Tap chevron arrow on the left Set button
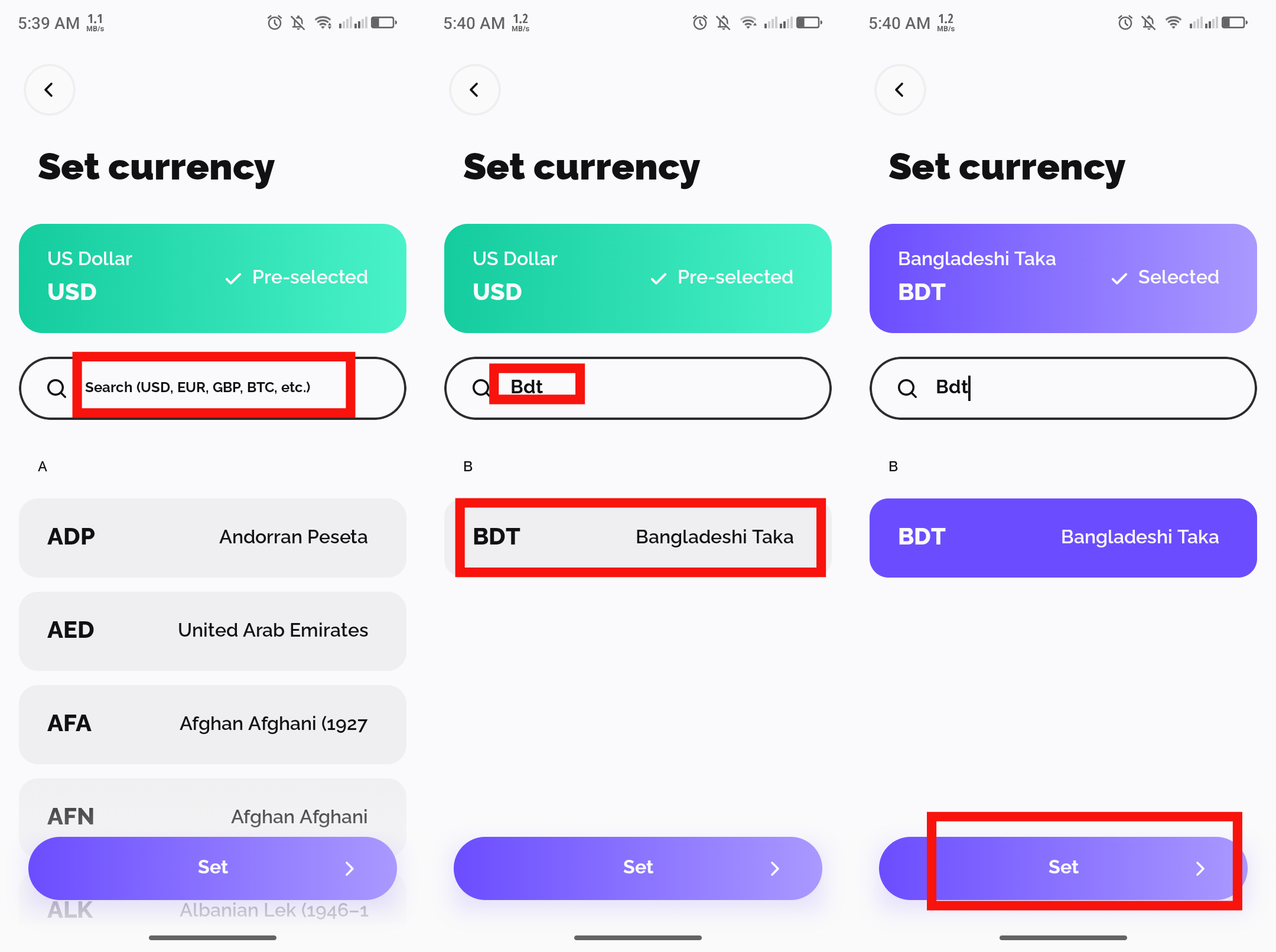The image size is (1276, 952). pos(350,868)
